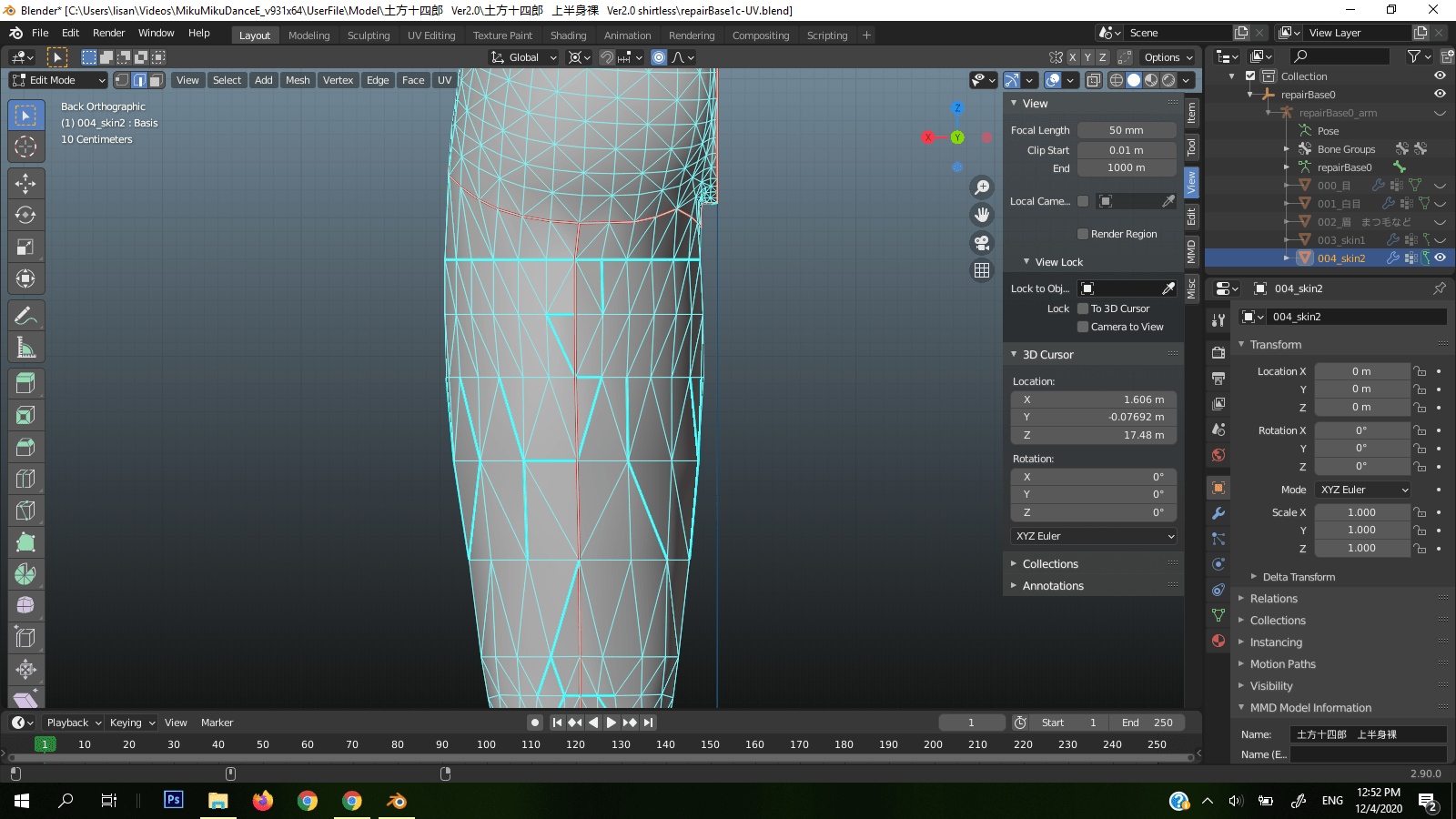
Task: Select the Edge Slide tool
Action: tap(25, 638)
